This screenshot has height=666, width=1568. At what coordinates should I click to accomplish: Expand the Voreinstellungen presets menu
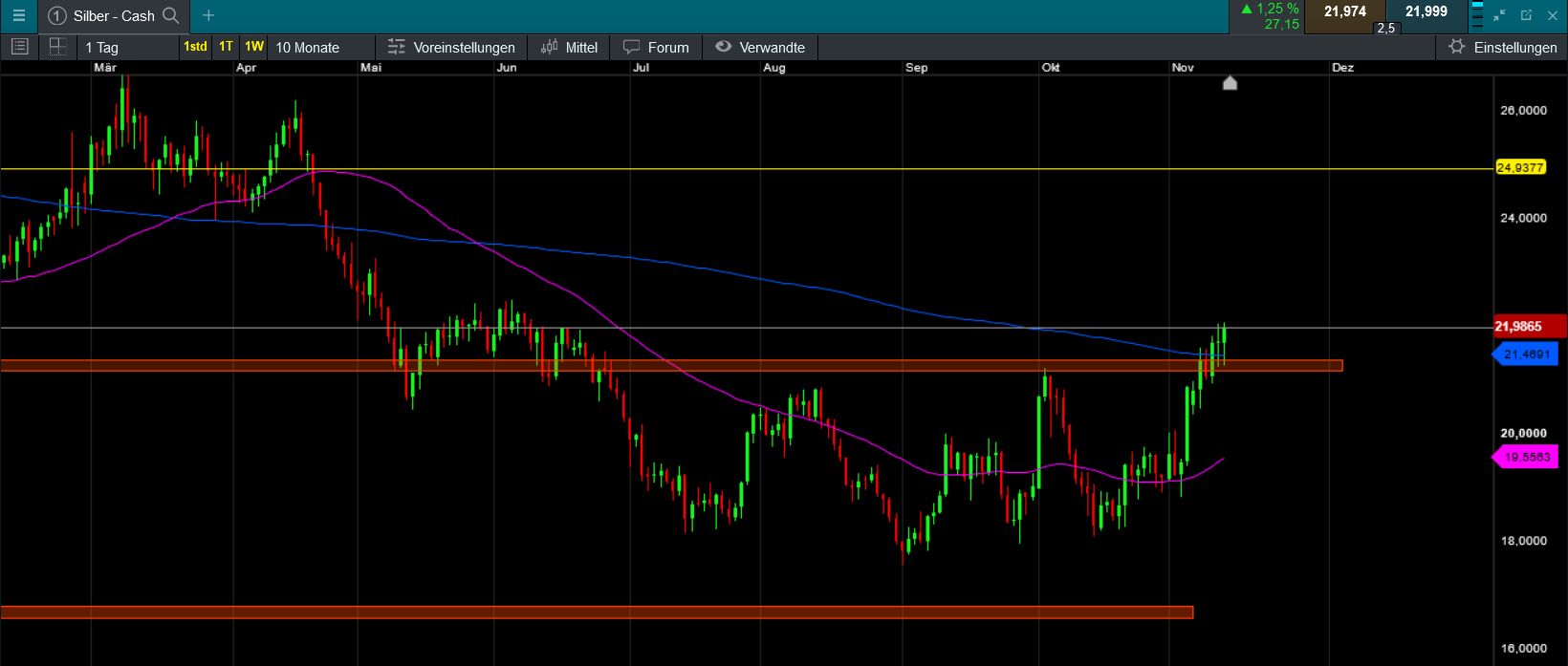click(451, 47)
